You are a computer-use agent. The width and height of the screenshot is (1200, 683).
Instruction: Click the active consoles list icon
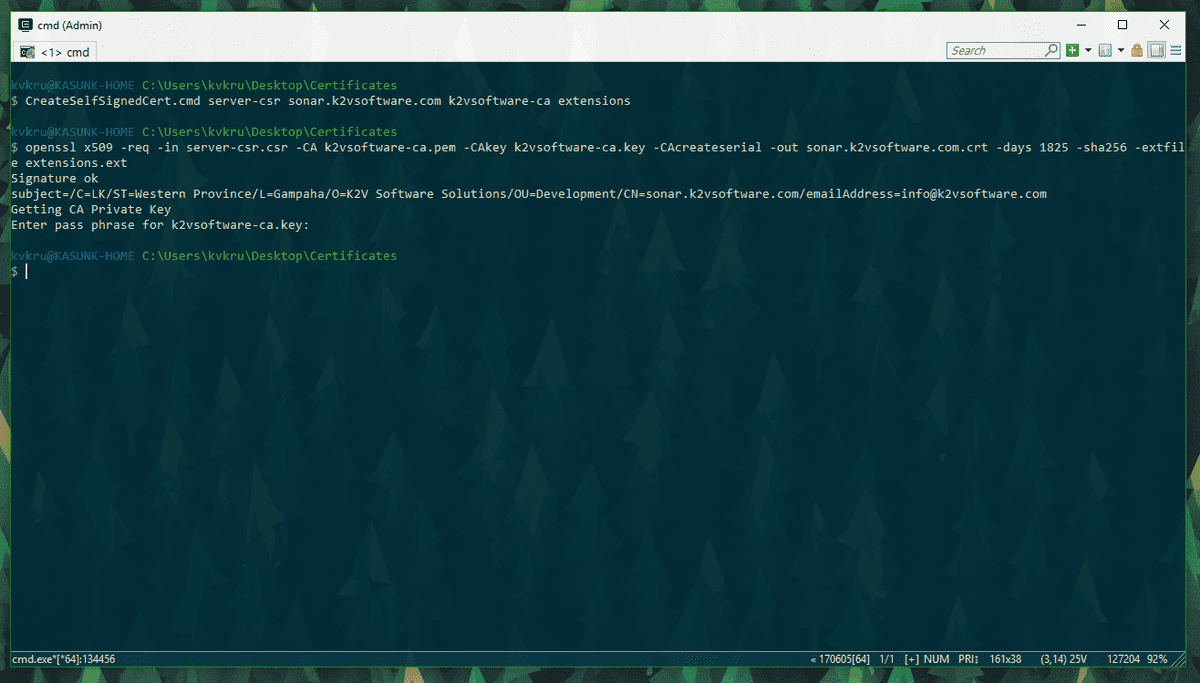(1105, 49)
